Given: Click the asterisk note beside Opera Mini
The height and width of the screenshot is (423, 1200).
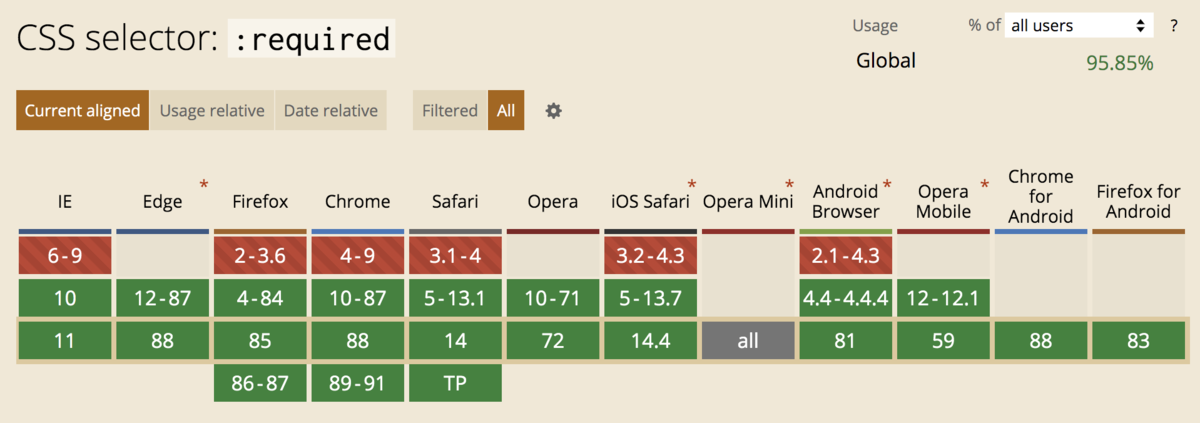Looking at the screenshot, I should click(789, 185).
